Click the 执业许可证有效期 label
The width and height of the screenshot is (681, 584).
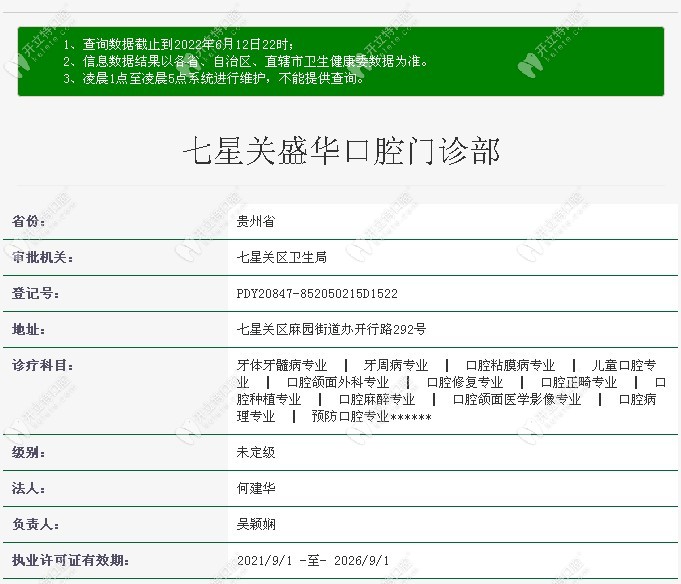coord(70,561)
